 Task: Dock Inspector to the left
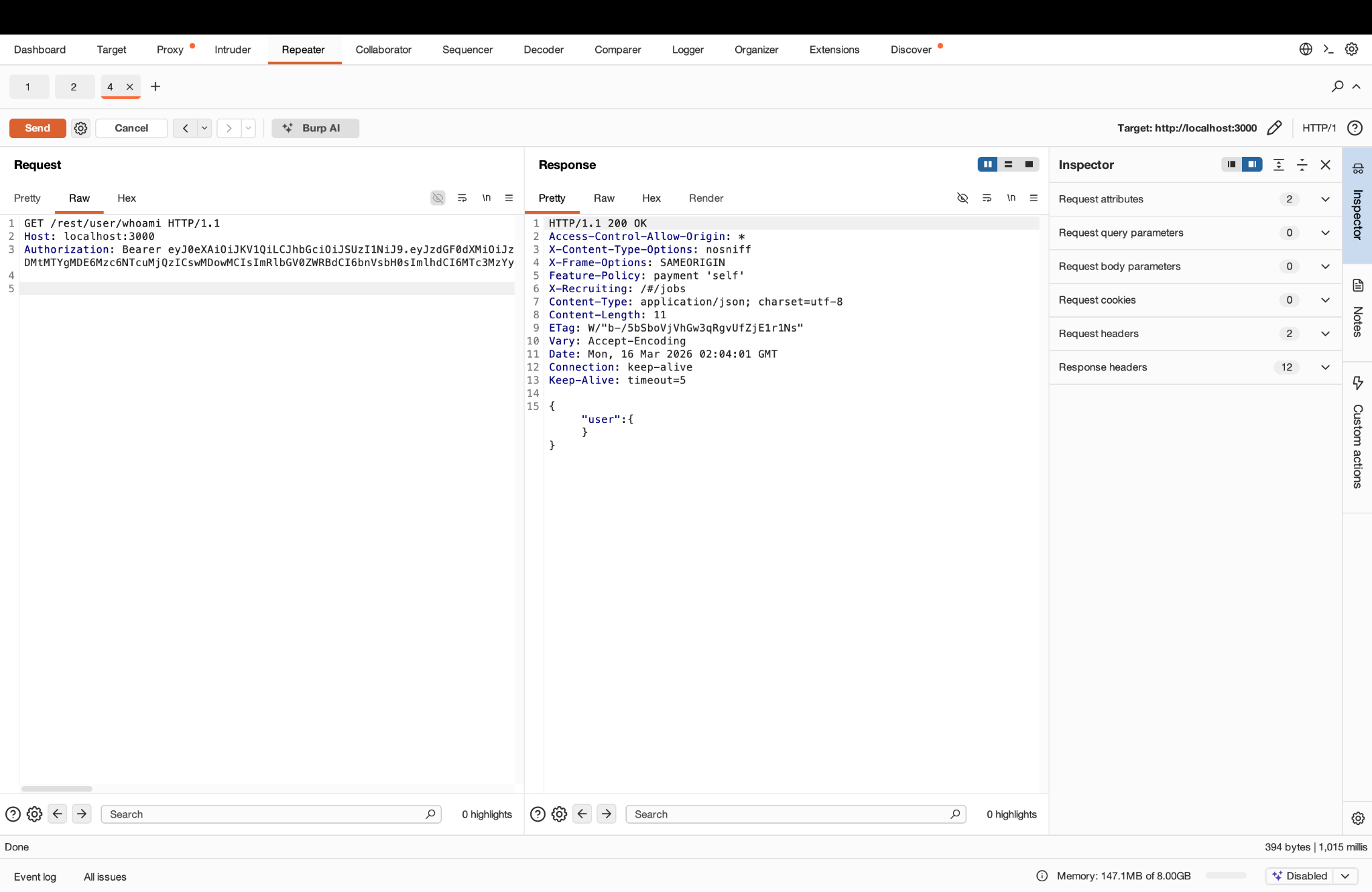click(1231, 164)
